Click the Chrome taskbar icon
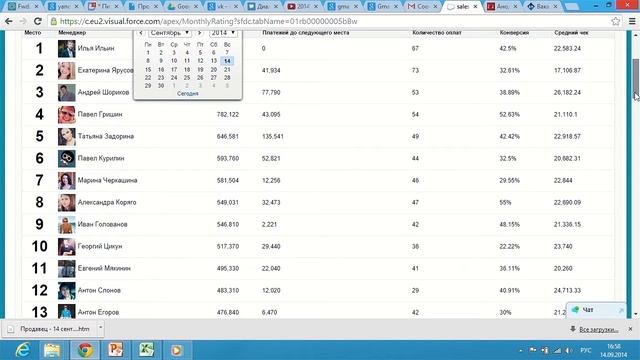The image size is (640, 360). click(x=85, y=350)
